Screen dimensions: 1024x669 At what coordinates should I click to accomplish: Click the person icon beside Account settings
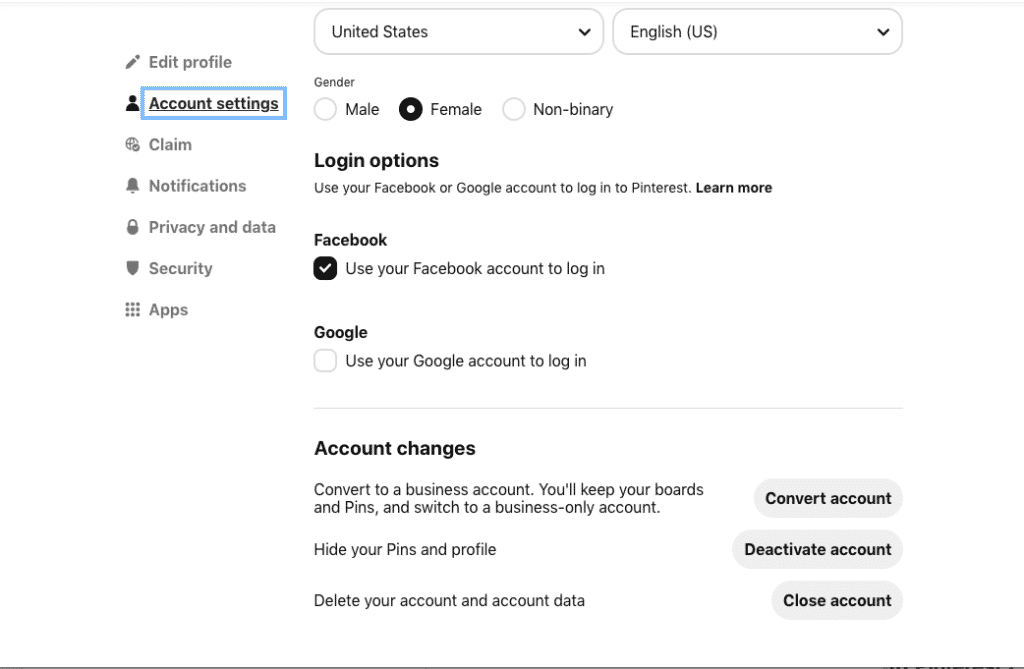[x=133, y=103]
